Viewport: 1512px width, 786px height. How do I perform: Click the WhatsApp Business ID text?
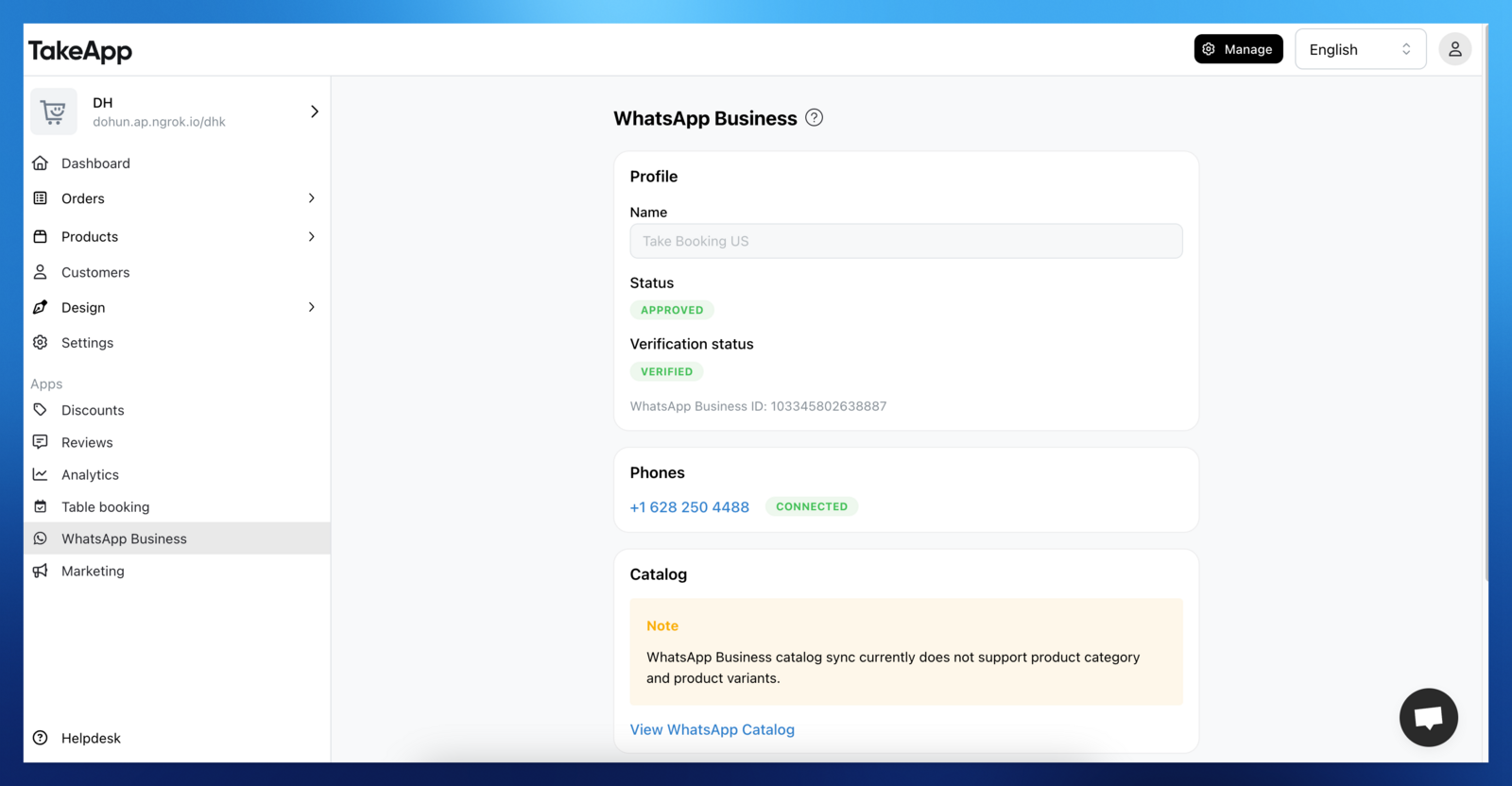(759, 406)
